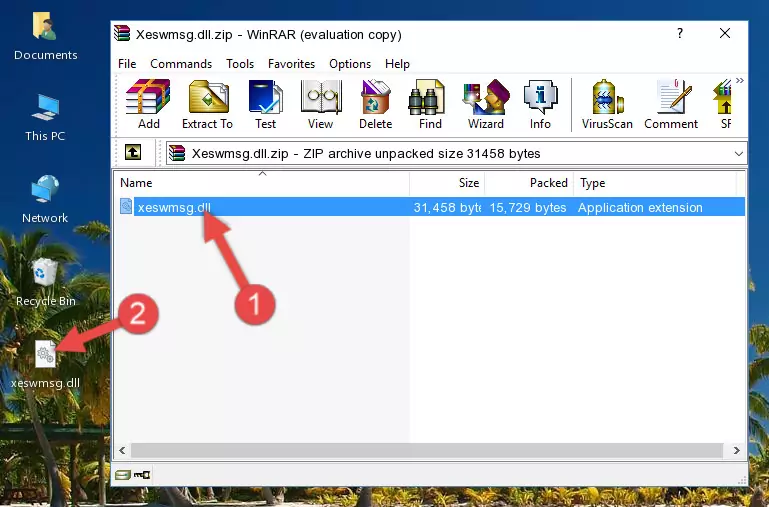
Task: Sort by the Name column header
Action: [262, 183]
